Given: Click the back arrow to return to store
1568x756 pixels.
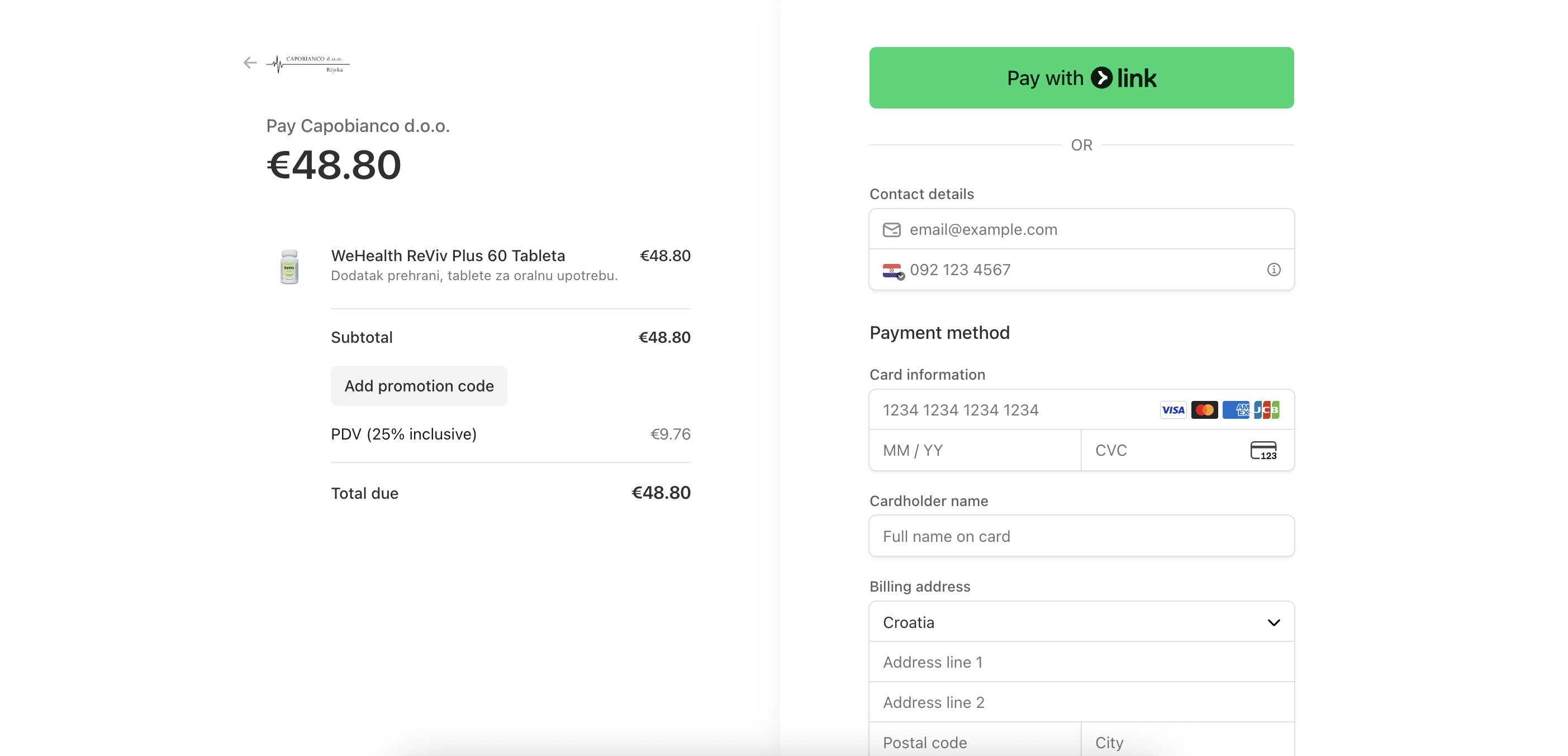Looking at the screenshot, I should point(250,63).
